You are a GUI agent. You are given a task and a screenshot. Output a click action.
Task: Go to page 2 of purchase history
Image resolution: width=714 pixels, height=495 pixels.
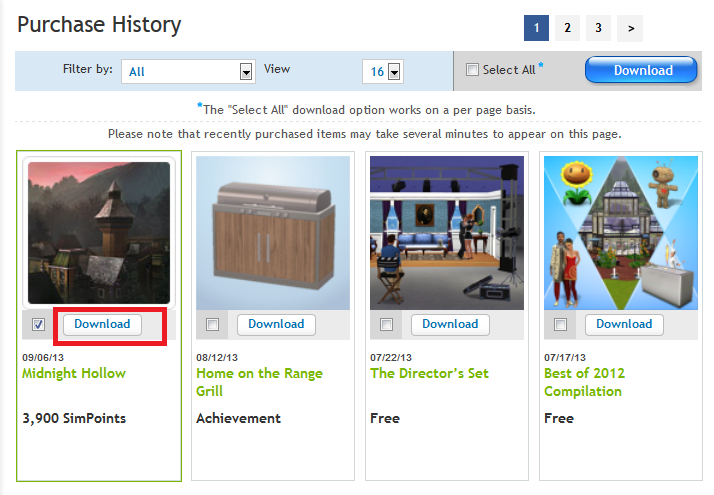pyautogui.click(x=567, y=28)
